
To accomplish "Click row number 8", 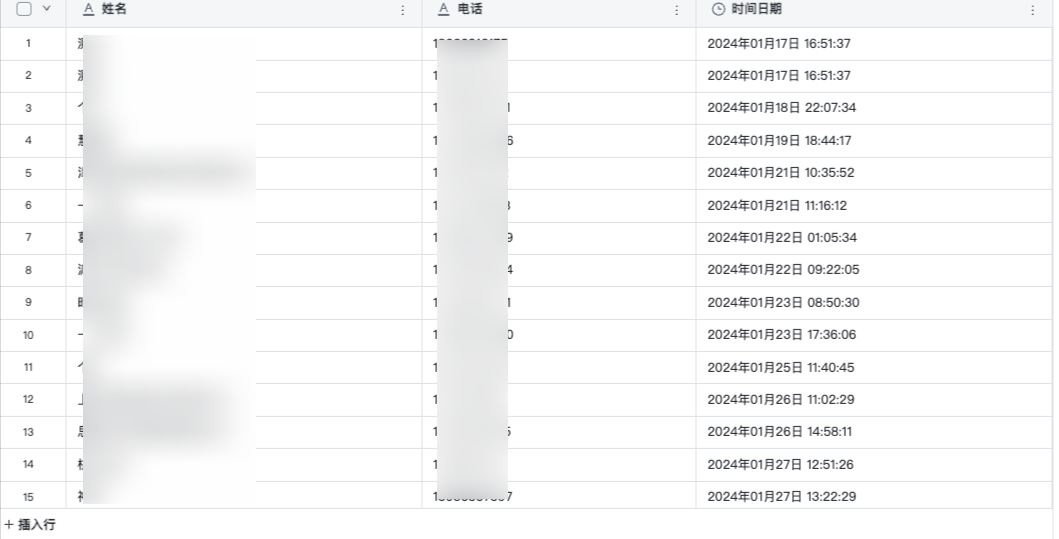I will (x=28, y=270).
